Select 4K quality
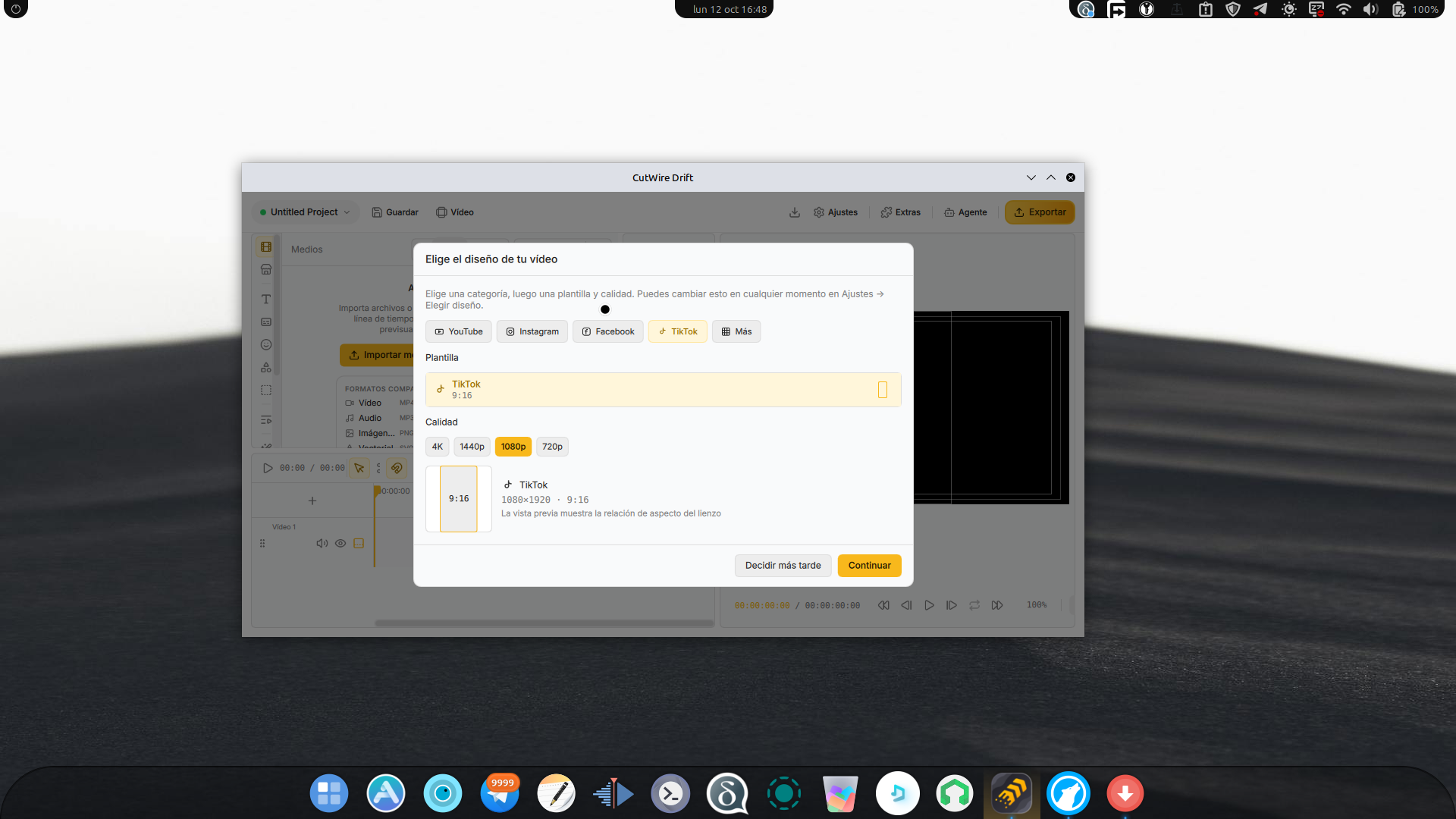Image resolution: width=1456 pixels, height=819 pixels. pyautogui.click(x=438, y=447)
